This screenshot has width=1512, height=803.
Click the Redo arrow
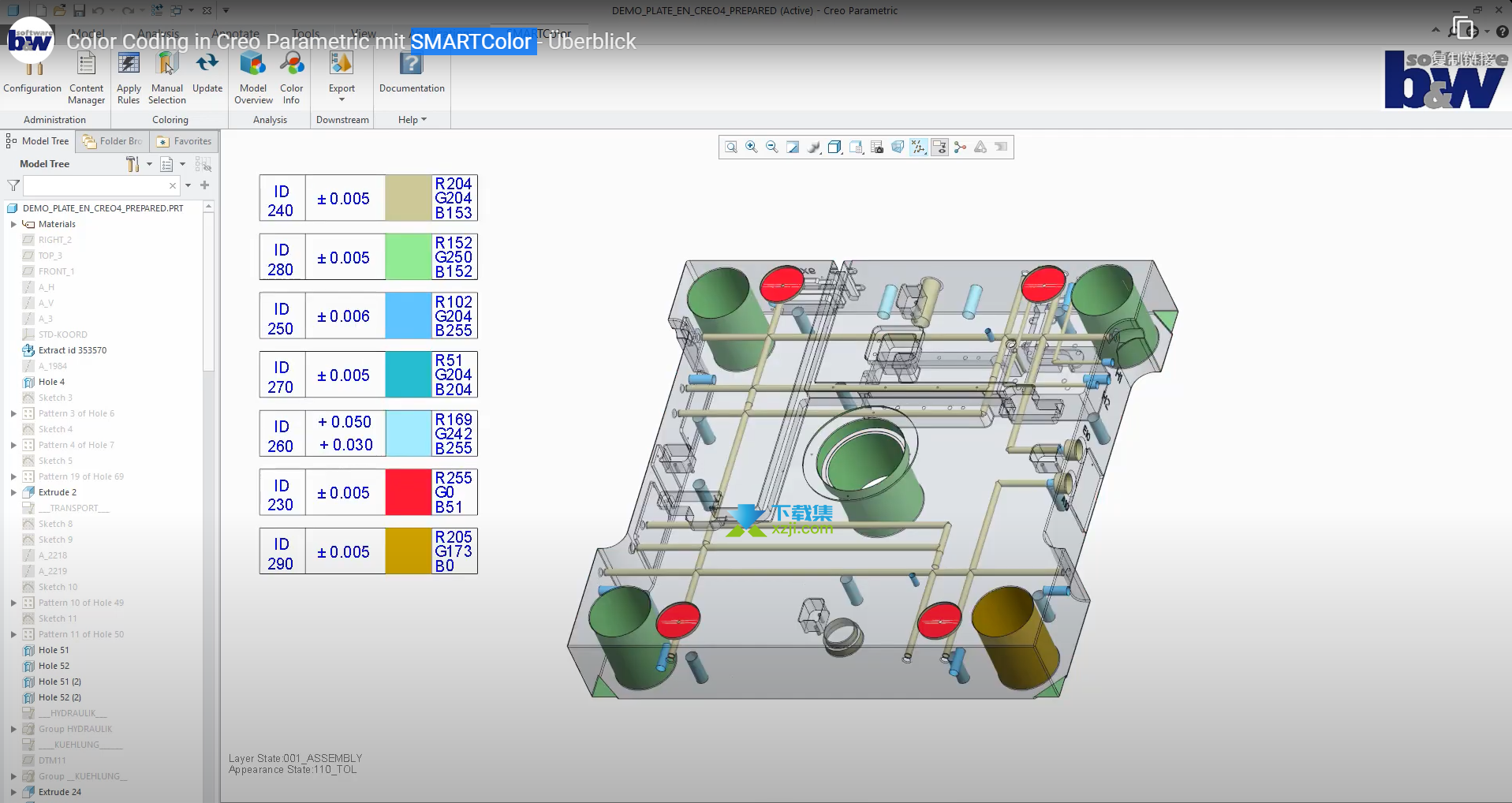(x=127, y=10)
